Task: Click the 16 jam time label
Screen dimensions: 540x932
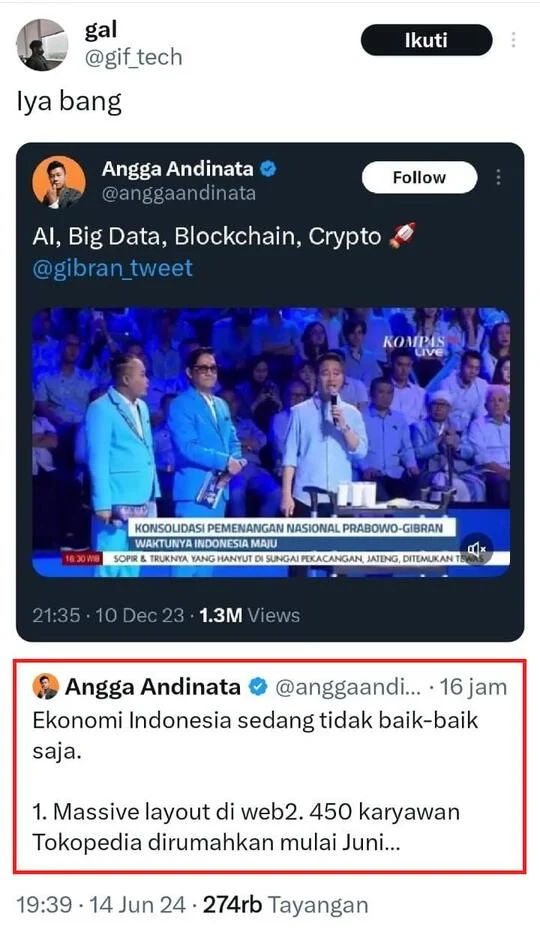Action: [473, 687]
